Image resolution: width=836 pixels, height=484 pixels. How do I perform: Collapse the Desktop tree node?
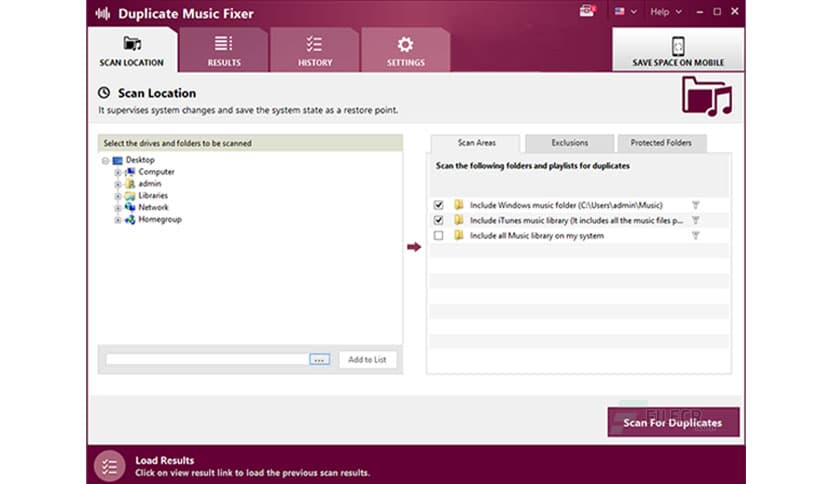pos(106,160)
